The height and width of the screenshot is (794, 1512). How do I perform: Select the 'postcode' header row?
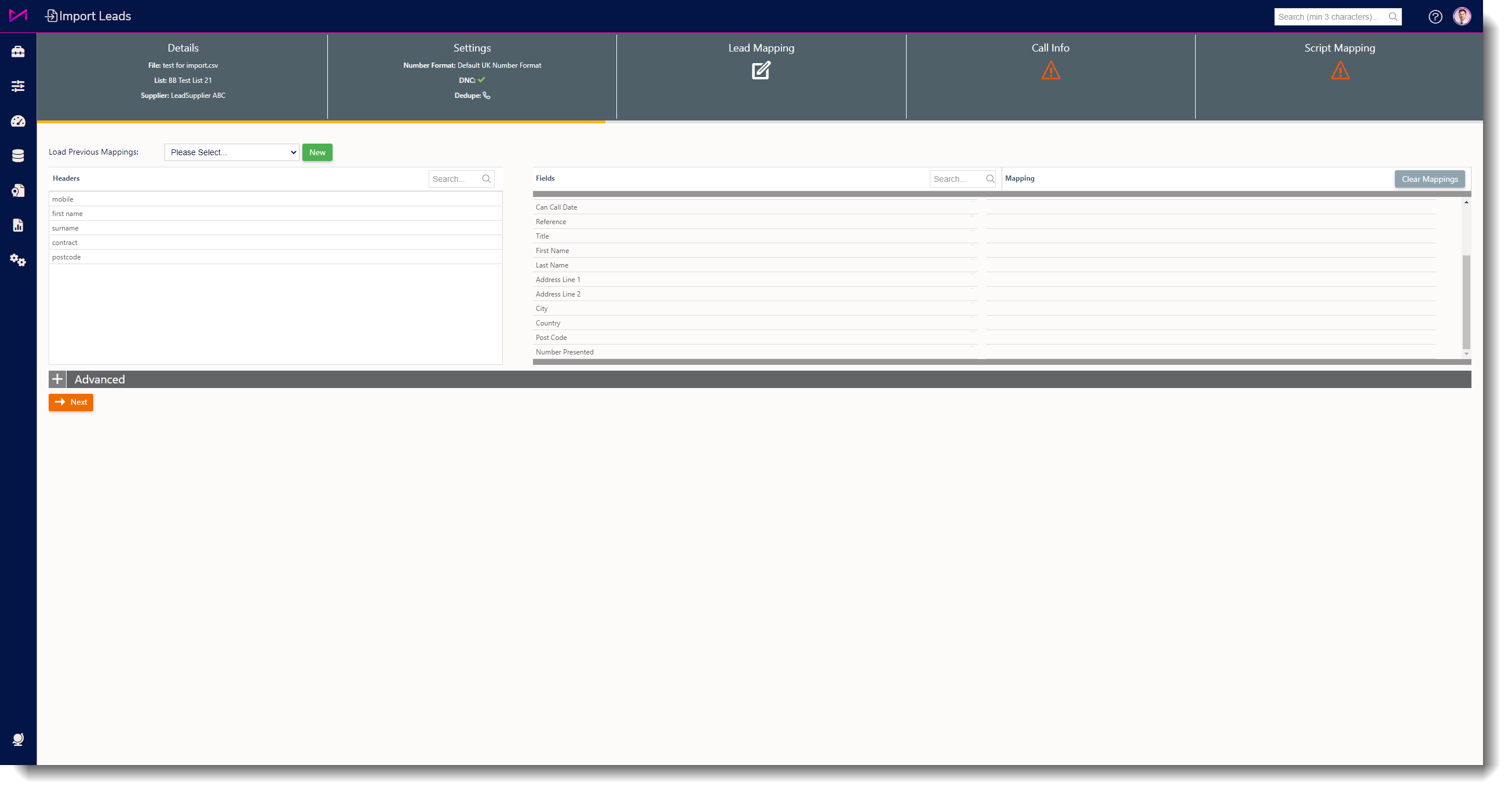click(x=275, y=257)
